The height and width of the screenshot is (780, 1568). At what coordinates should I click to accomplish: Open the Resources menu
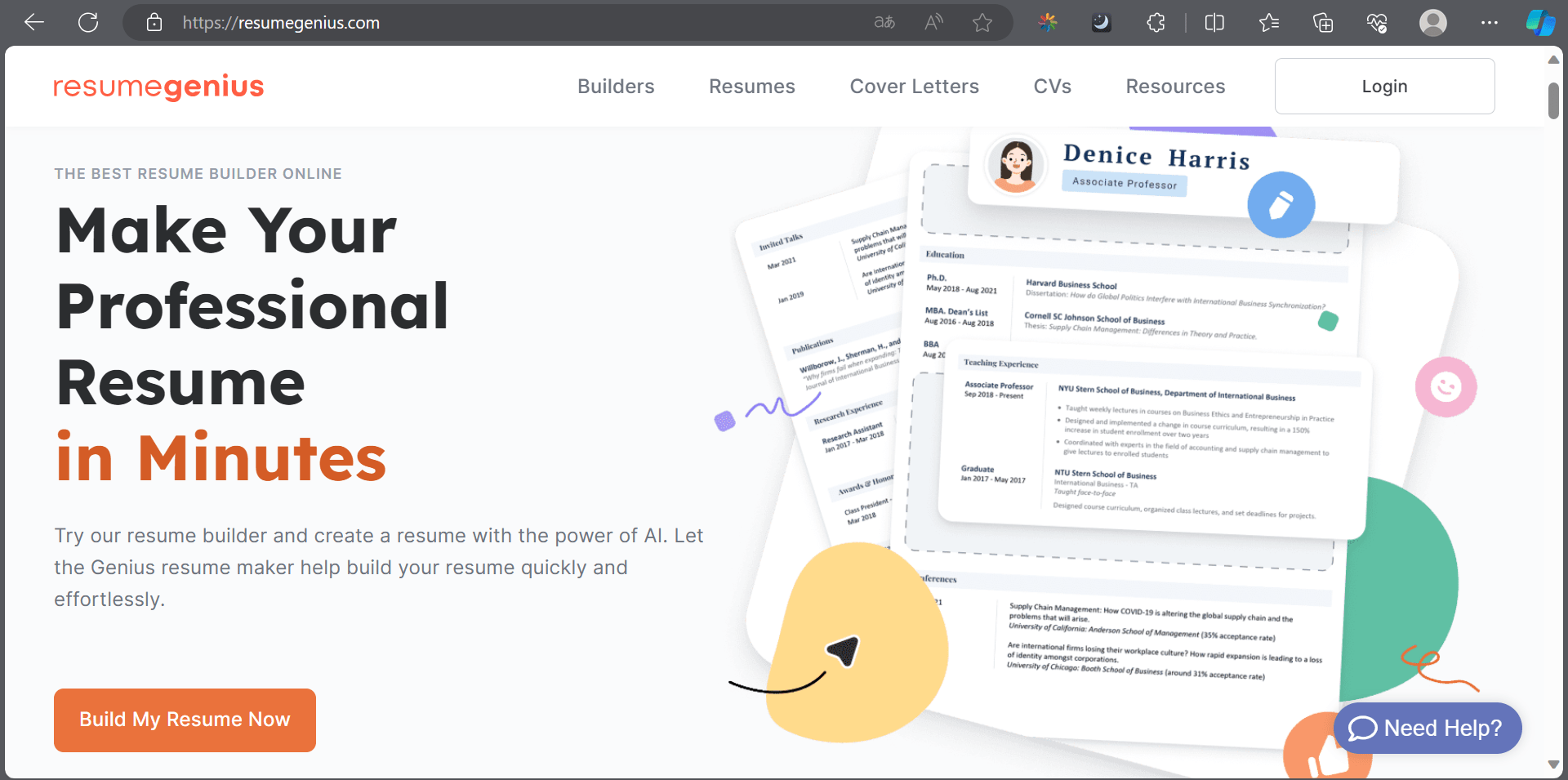(x=1175, y=87)
